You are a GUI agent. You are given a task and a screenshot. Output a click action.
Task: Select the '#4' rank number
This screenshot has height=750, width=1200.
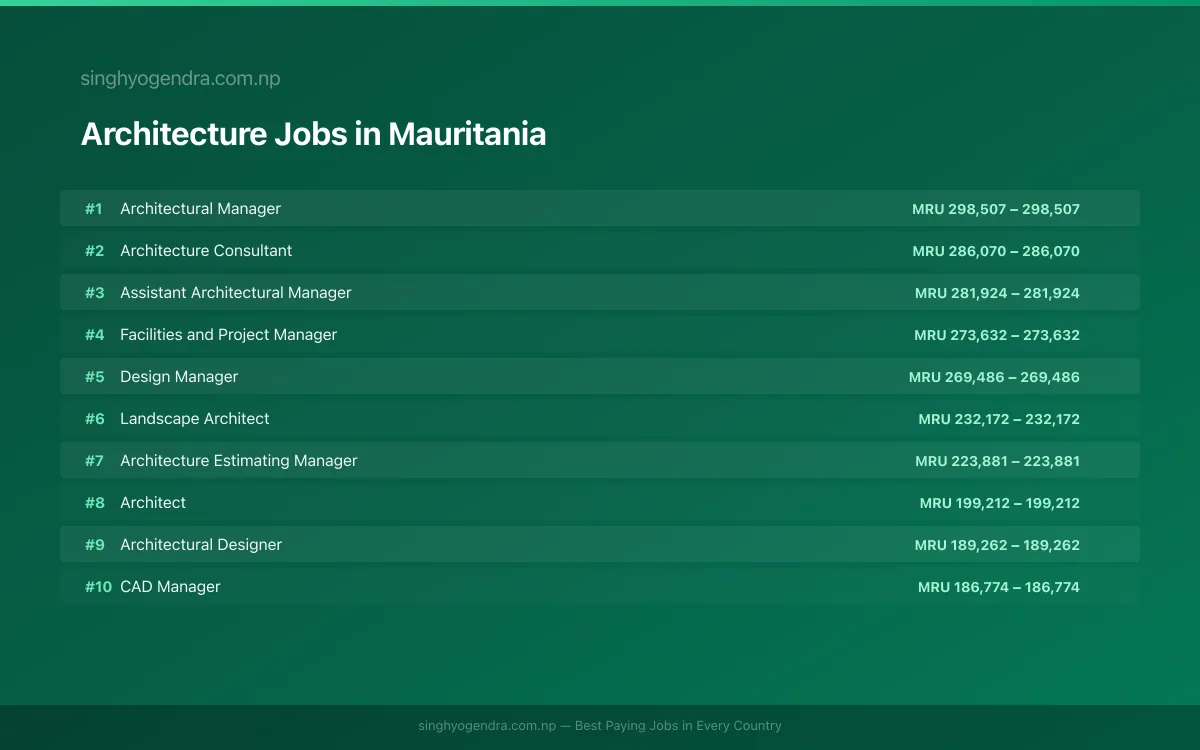point(94,335)
